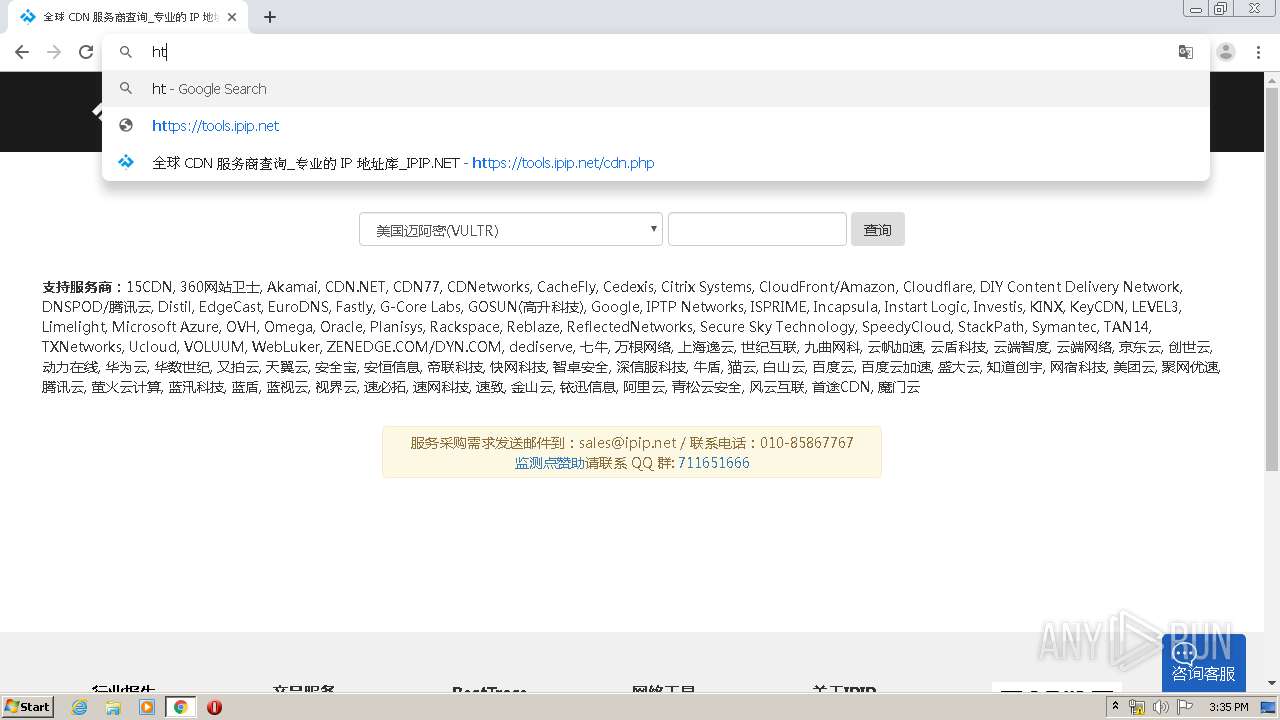Viewport: 1280px width, 720px height.
Task: Open the volume speaker tray icon
Action: [1161, 707]
